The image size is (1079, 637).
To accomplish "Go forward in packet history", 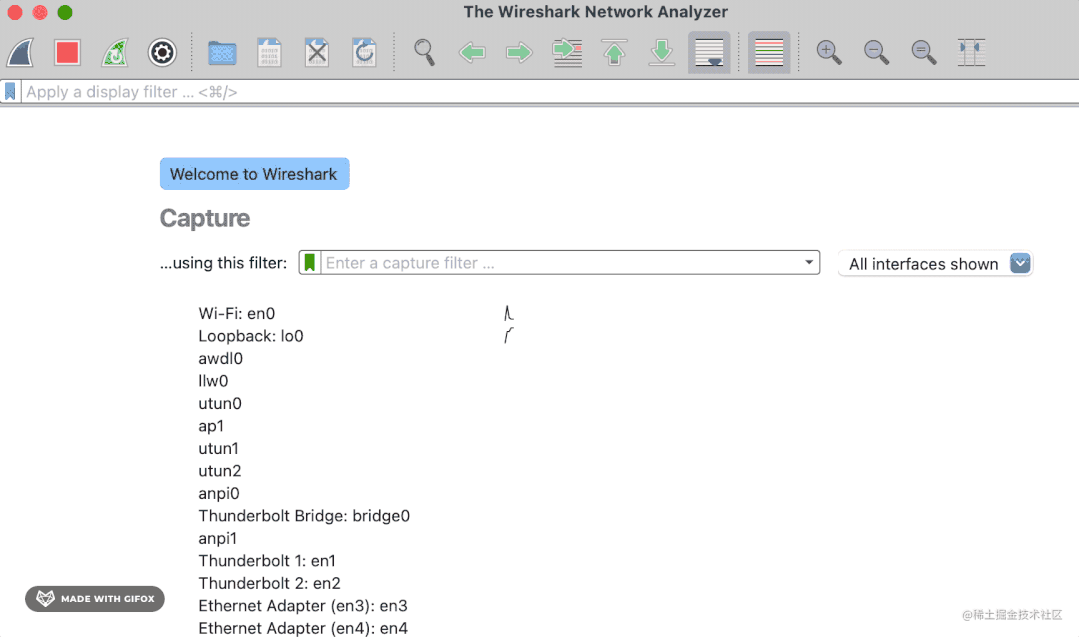I will click(520, 52).
